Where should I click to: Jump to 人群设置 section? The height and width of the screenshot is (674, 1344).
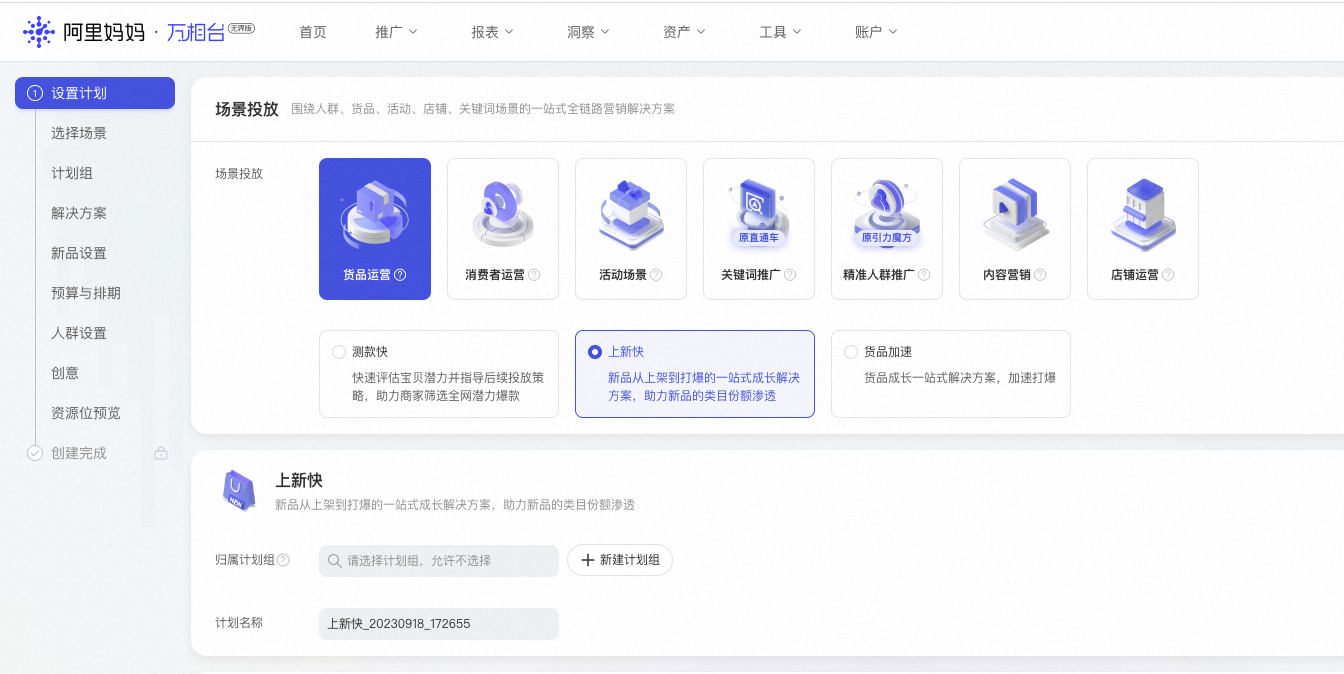(x=79, y=333)
